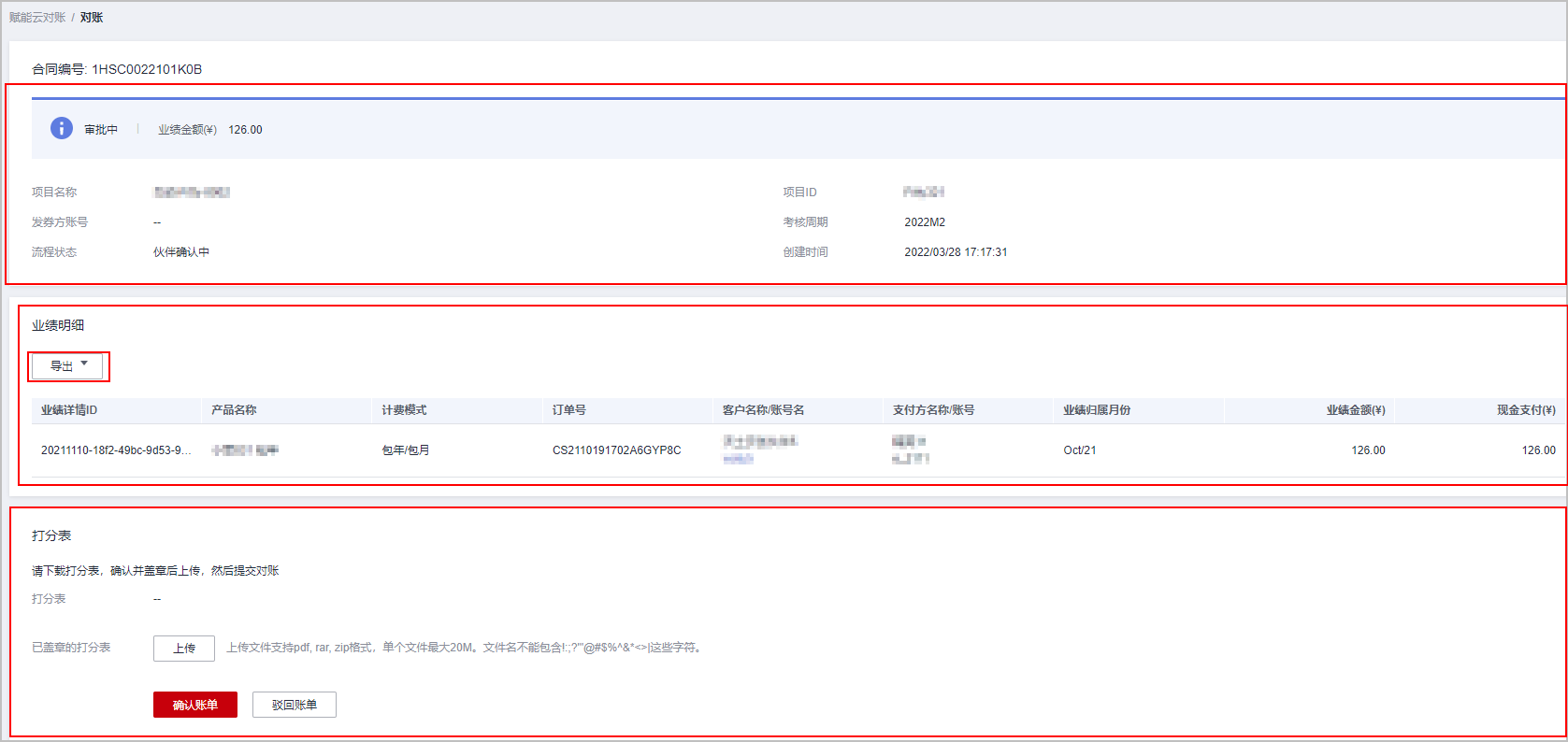The width and height of the screenshot is (1568, 742).
Task: Click the 创建时间 label
Action: [x=806, y=252]
